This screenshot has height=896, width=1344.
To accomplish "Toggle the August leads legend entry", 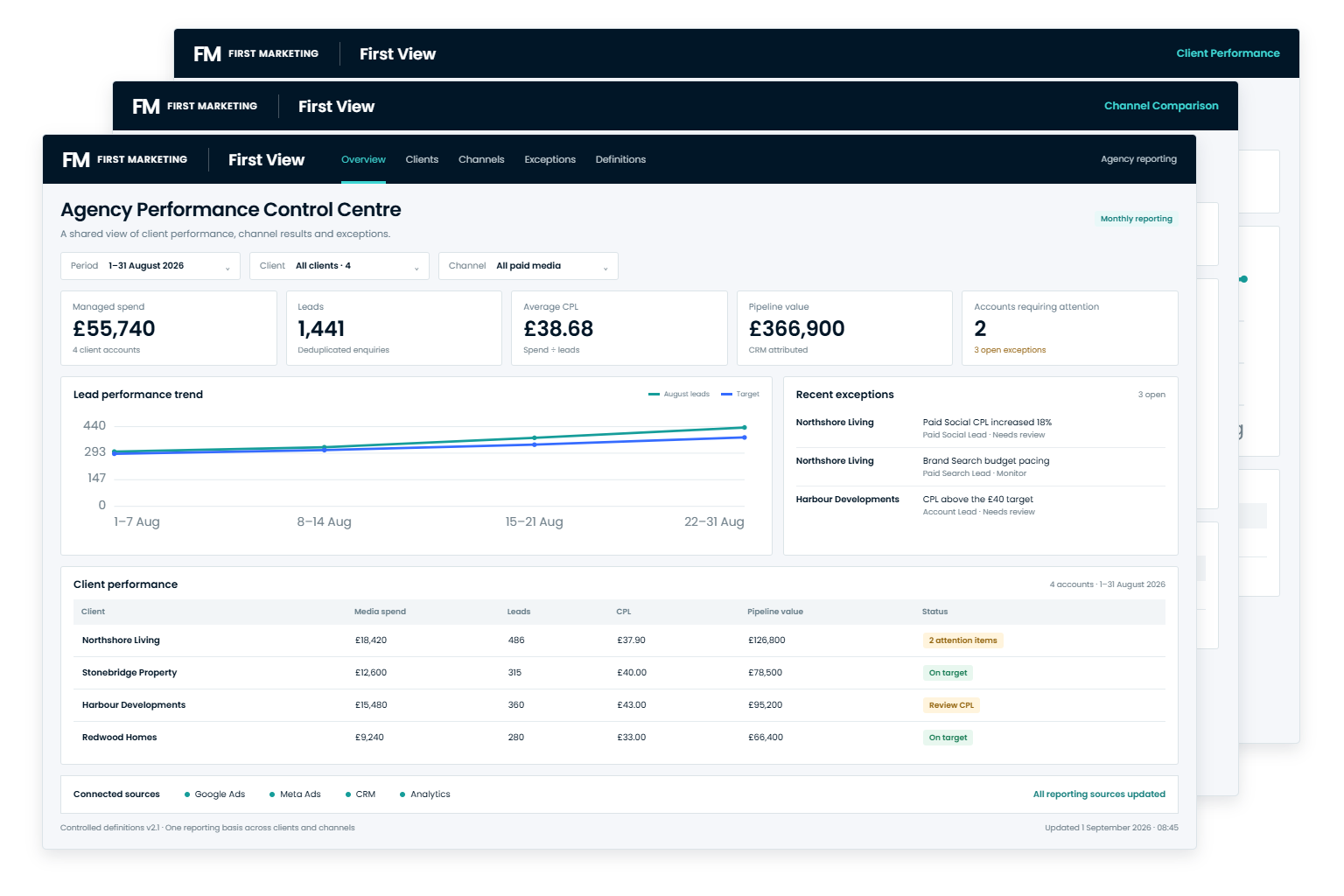I will pyautogui.click(x=679, y=395).
